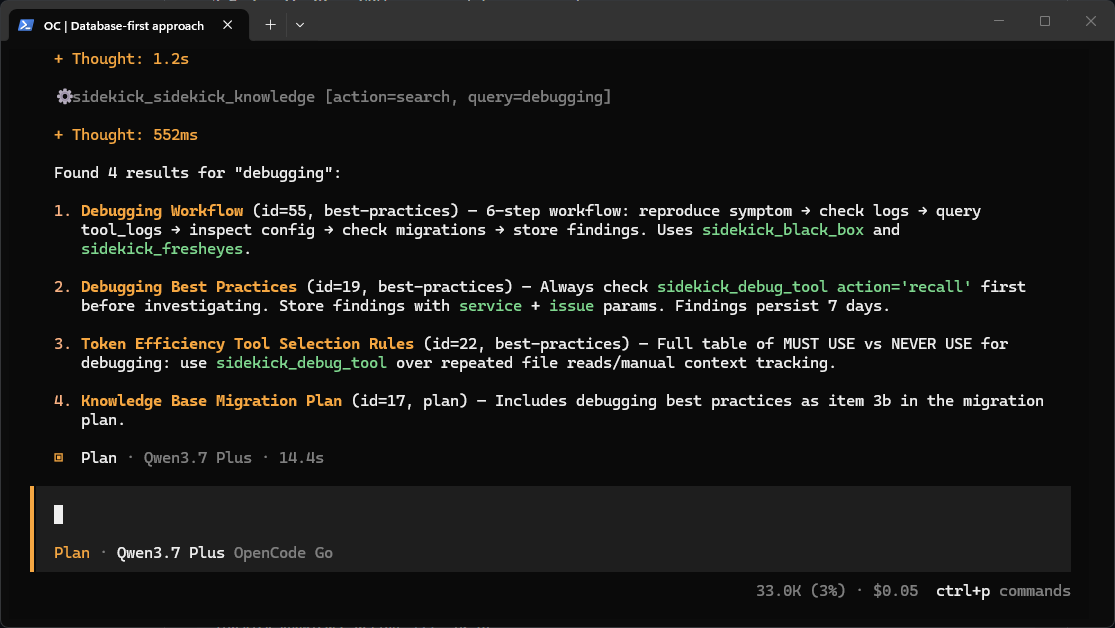Toggle the Plan mode label in prompt
Image resolution: width=1115 pixels, height=628 pixels.
pos(72,553)
